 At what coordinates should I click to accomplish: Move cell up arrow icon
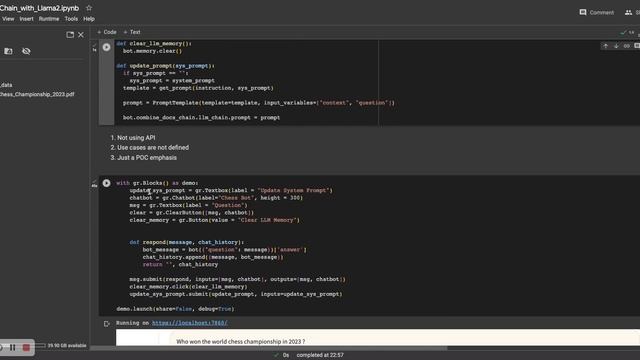click(606, 46)
